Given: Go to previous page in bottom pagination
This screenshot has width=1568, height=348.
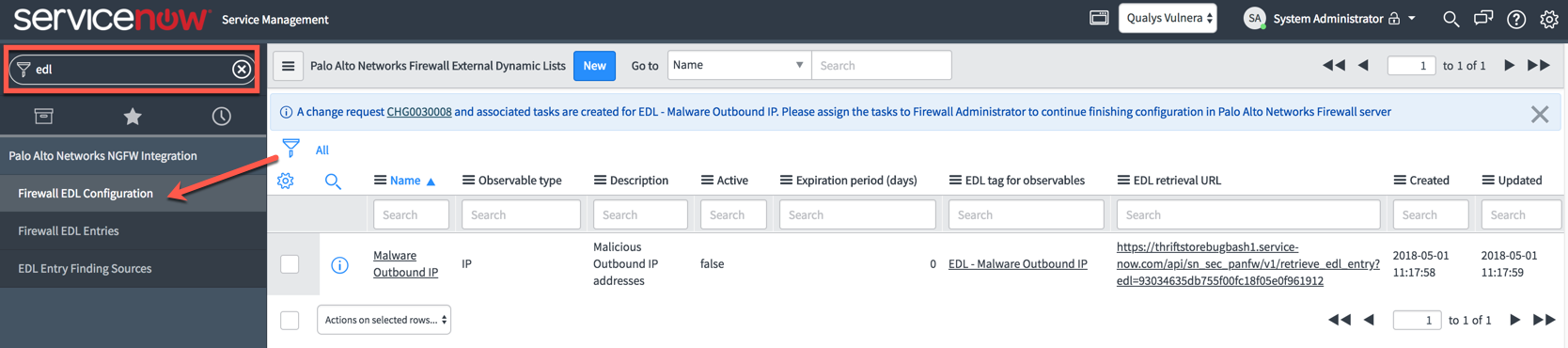Looking at the screenshot, I should 1369,320.
